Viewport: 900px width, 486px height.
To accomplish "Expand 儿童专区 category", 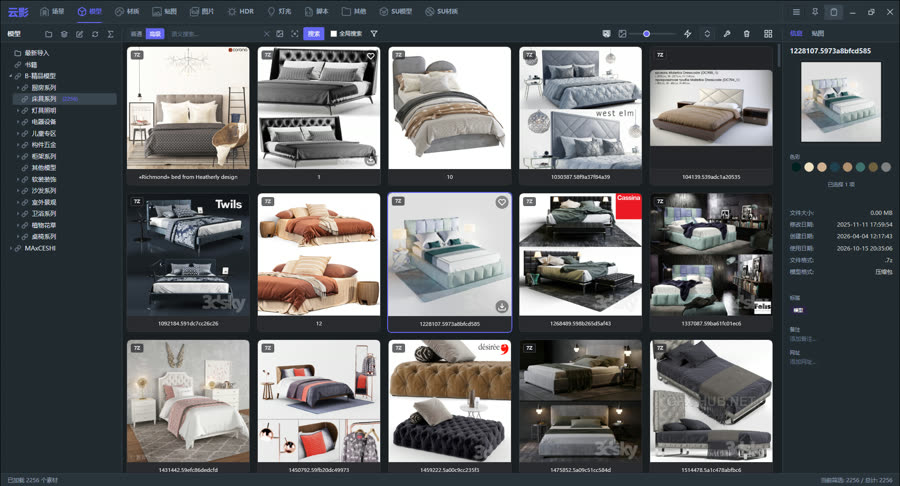I will point(18,133).
